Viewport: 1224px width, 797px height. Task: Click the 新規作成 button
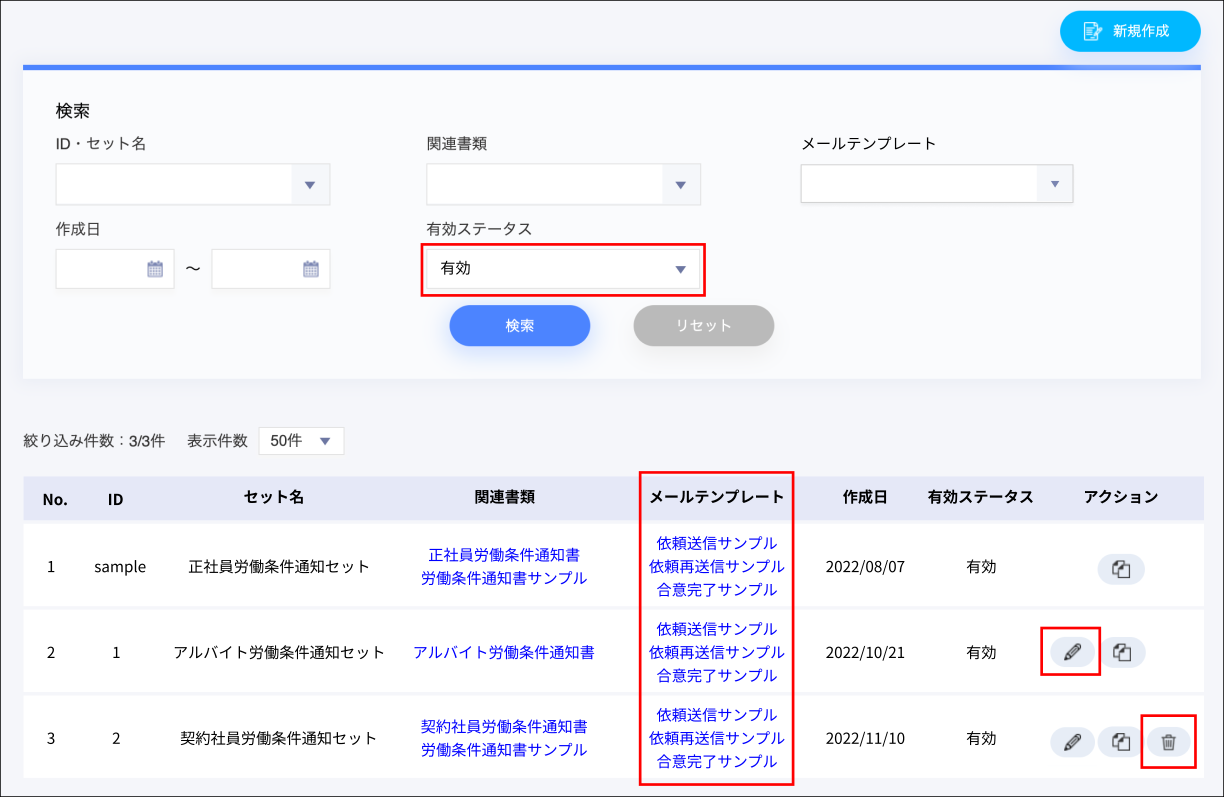(x=1129, y=31)
